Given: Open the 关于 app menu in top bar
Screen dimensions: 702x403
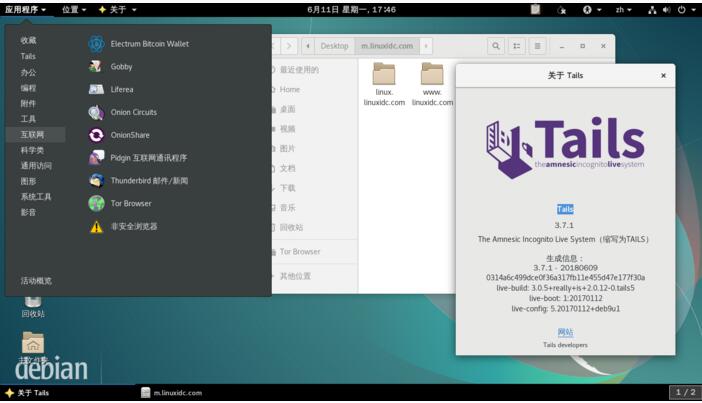Looking at the screenshot, I should click(x=117, y=9).
